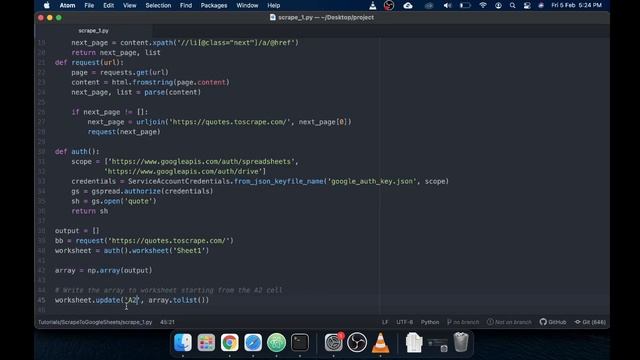
Task: Open Spotlight search
Action: tap(512, 5)
